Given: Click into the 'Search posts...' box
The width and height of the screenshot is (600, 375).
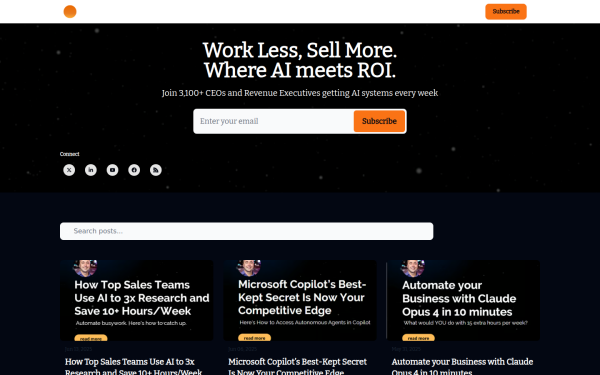Looking at the screenshot, I should (x=246, y=231).
